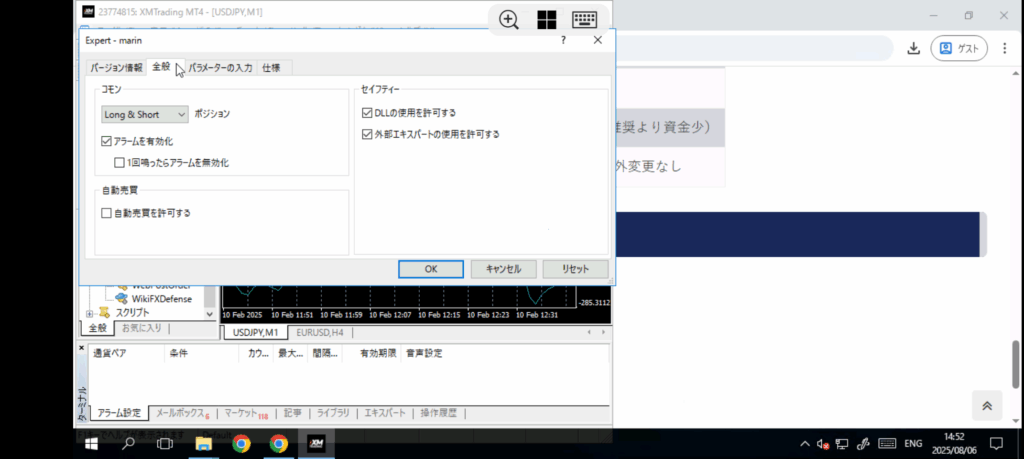Open Chrome downloads icon
The width and height of the screenshot is (1024, 459).
pos(913,48)
